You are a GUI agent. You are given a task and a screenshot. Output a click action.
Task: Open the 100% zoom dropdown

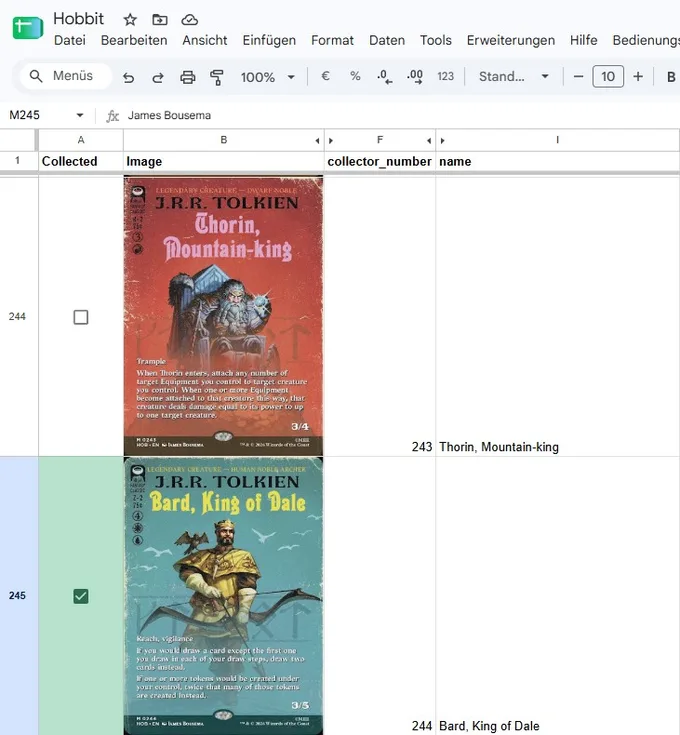point(268,77)
